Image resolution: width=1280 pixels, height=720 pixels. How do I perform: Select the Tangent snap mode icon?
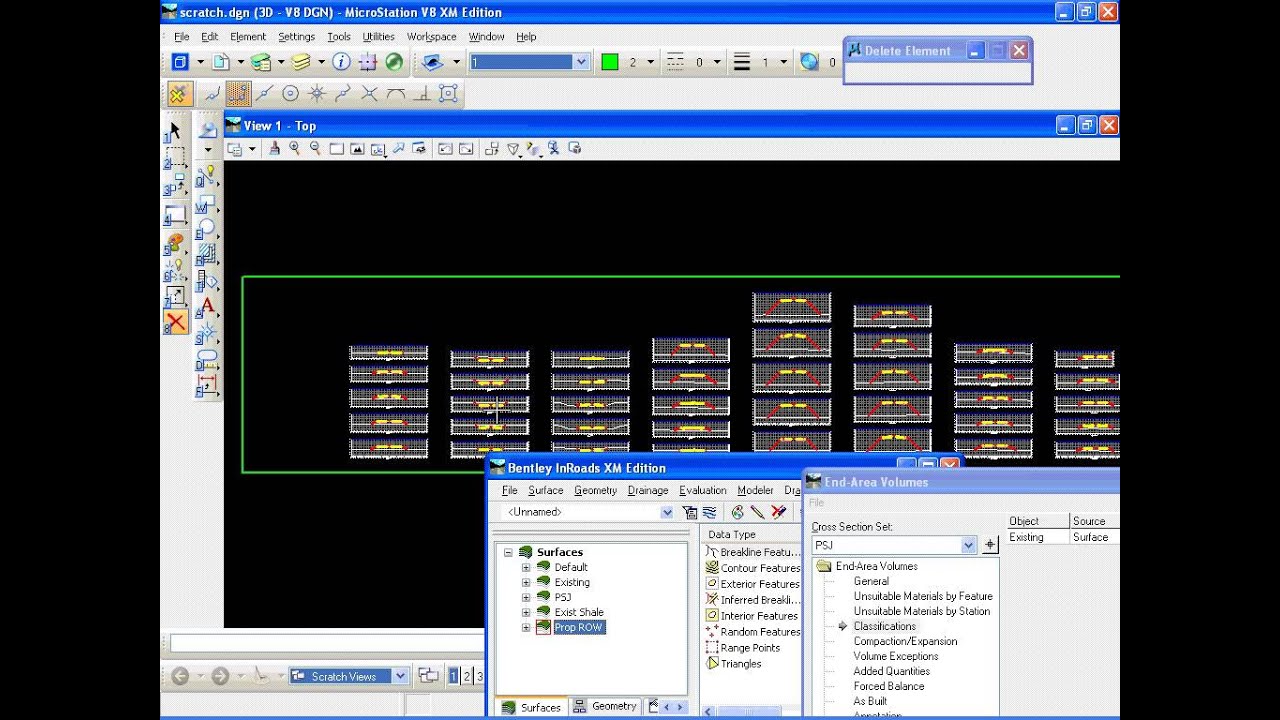point(395,94)
